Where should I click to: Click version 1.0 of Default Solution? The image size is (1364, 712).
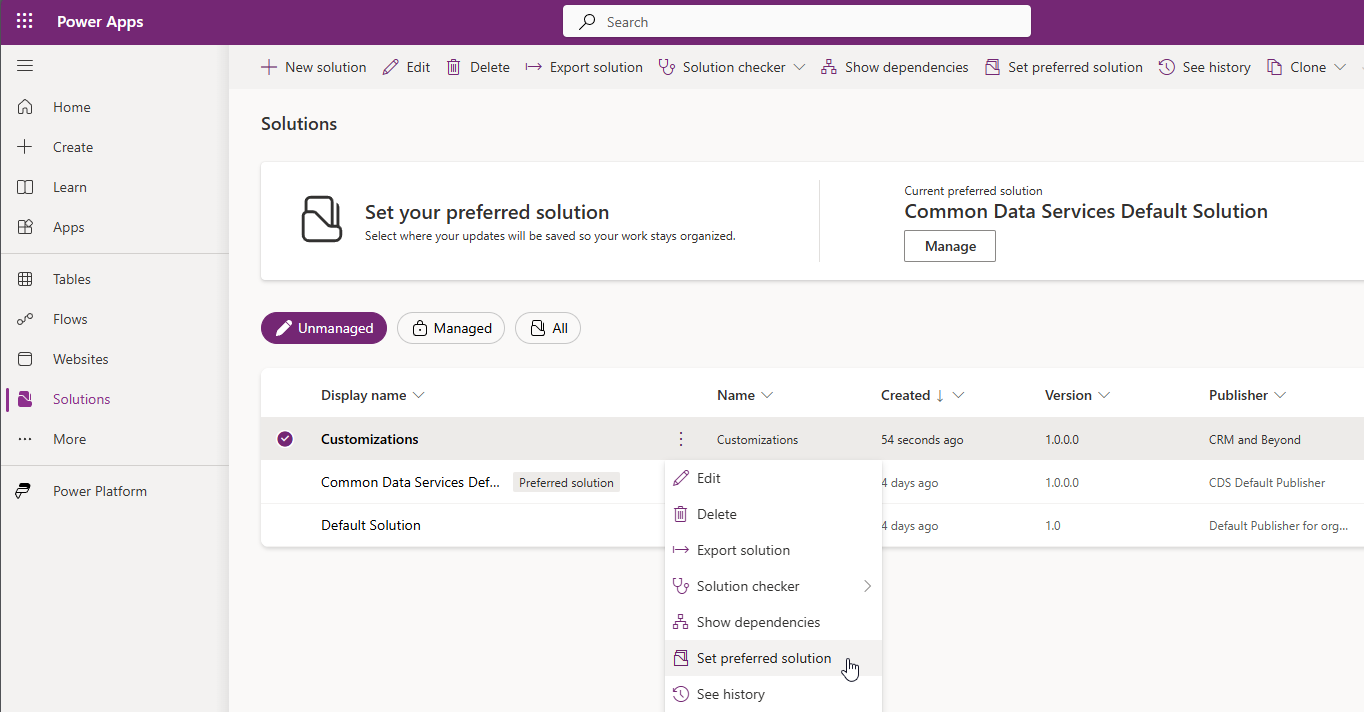(1053, 525)
